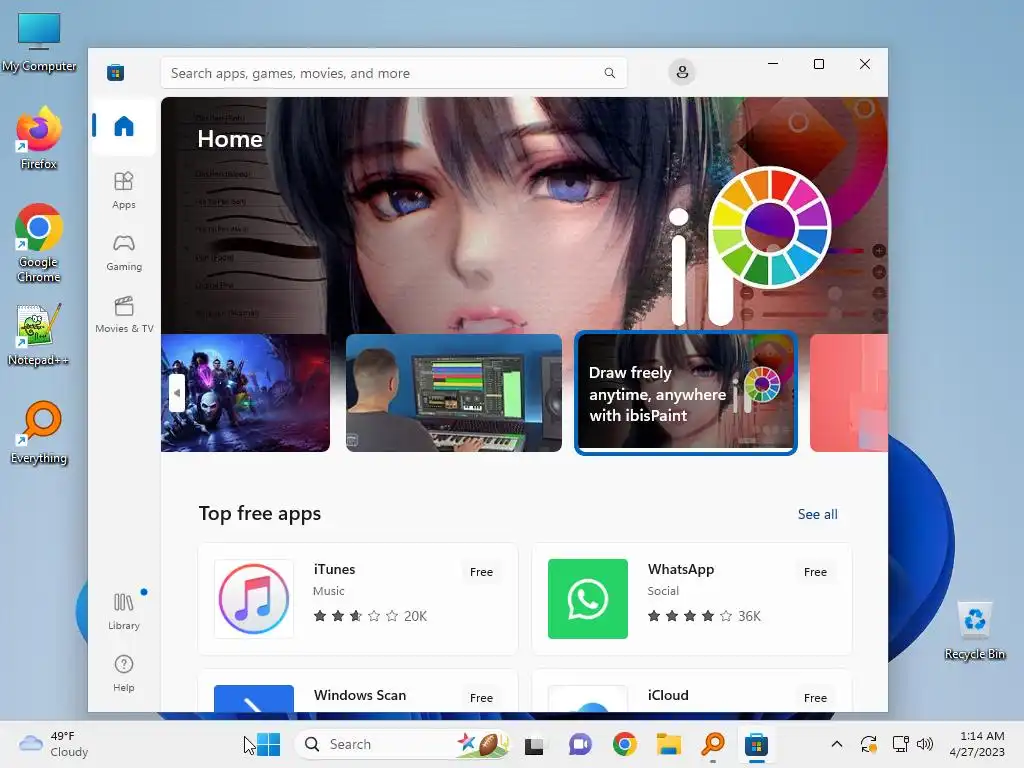Click Microsoft Store taskbar icon
The height and width of the screenshot is (768, 1024).
[x=756, y=745]
